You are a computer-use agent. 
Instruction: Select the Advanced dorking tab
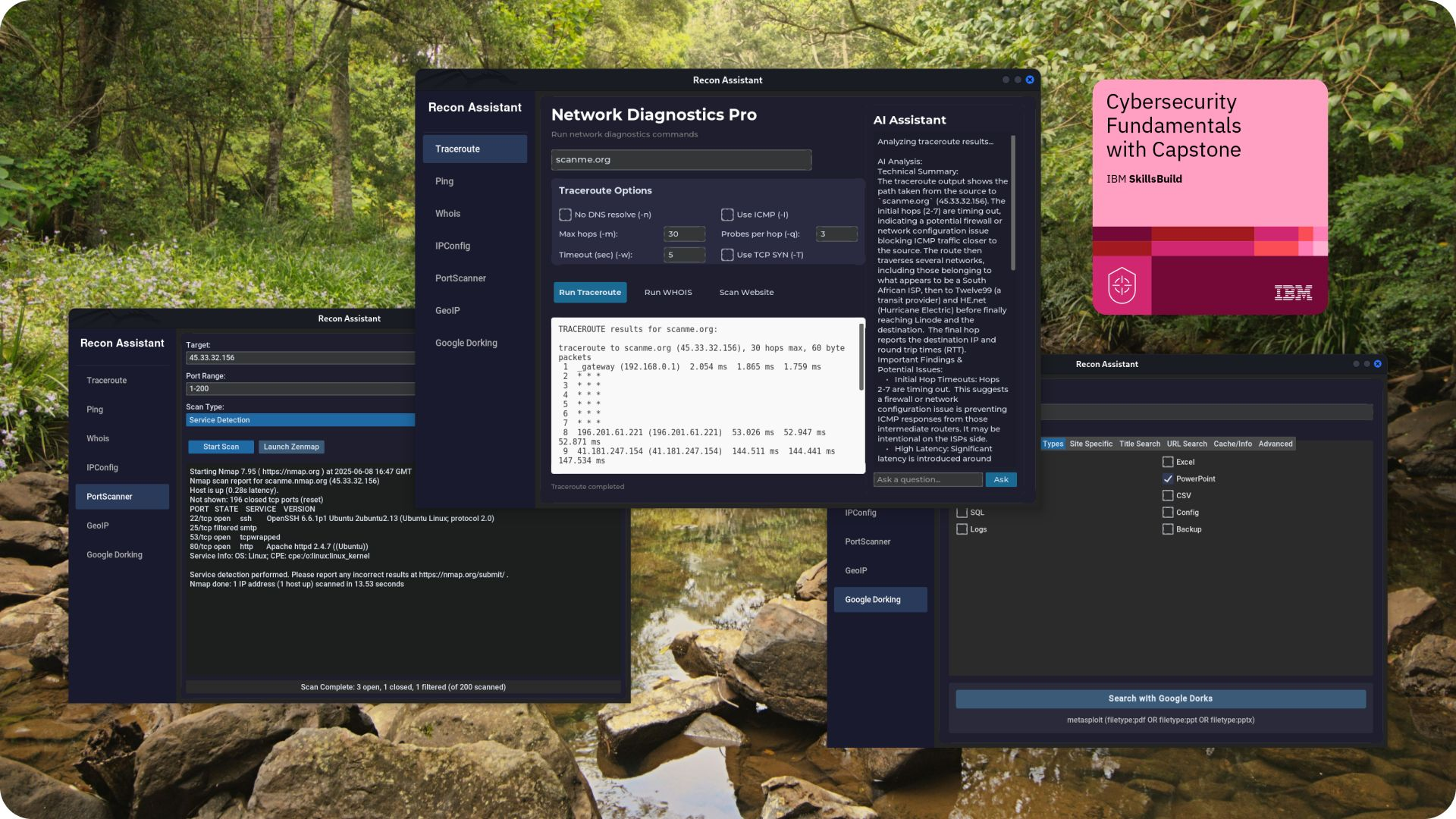pos(1276,444)
